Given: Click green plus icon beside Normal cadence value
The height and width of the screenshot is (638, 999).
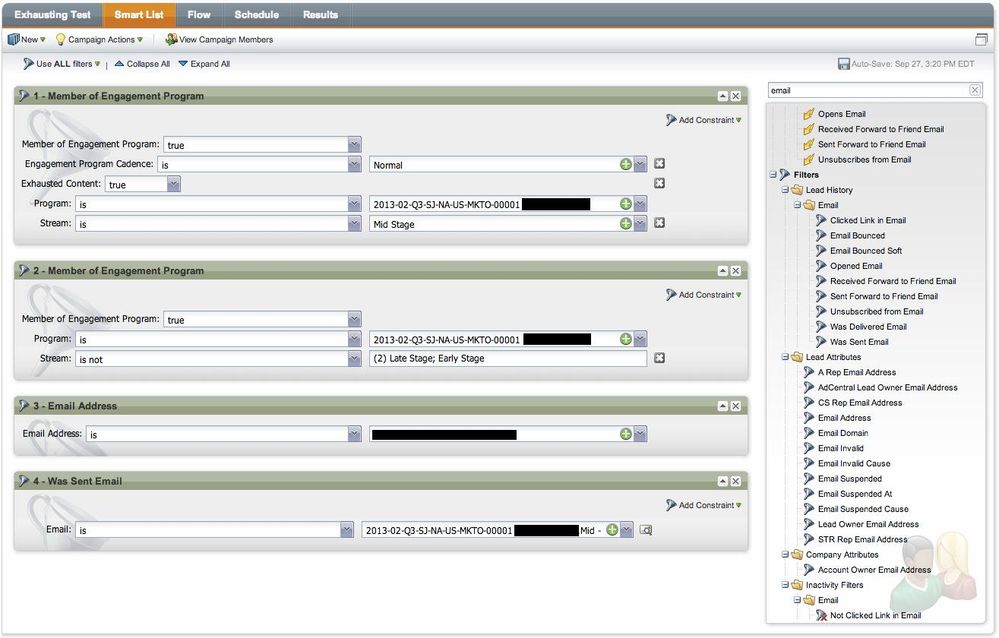Looking at the screenshot, I should click(626, 164).
